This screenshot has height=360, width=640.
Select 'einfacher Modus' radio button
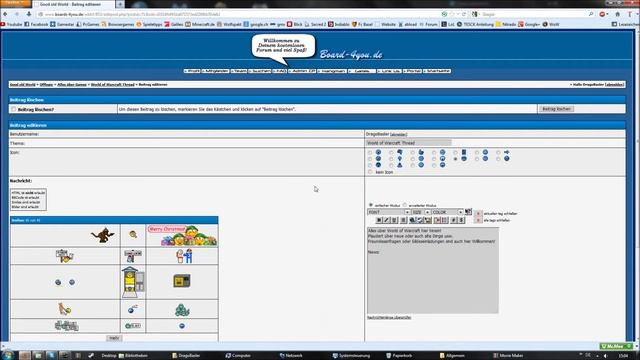371,205
